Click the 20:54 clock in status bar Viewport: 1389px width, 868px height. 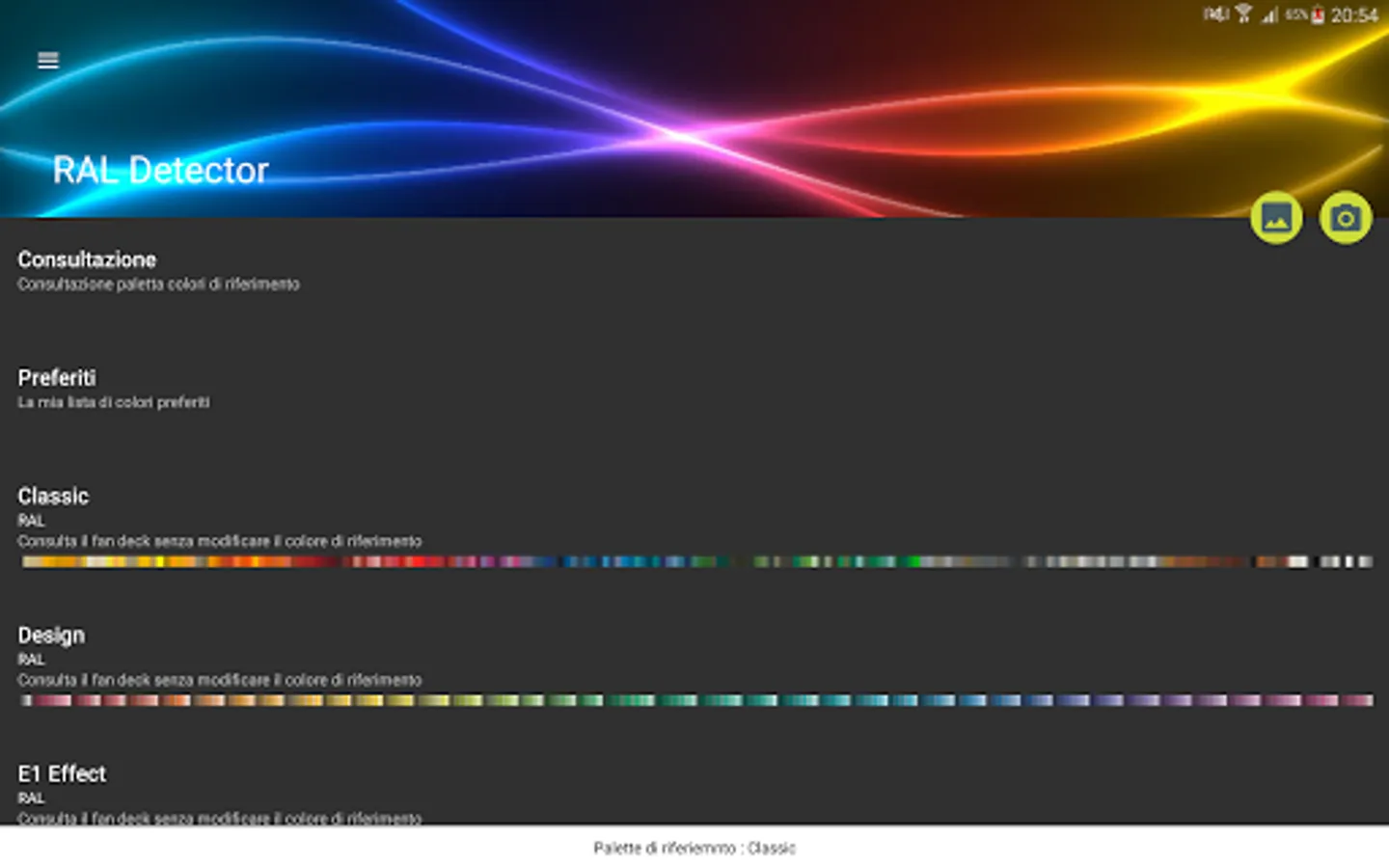click(1354, 15)
